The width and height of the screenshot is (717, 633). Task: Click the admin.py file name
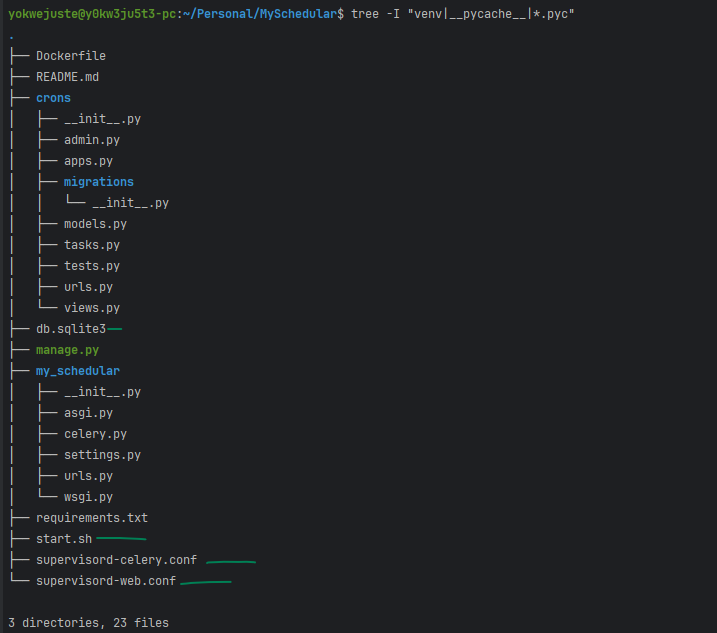[92, 140]
